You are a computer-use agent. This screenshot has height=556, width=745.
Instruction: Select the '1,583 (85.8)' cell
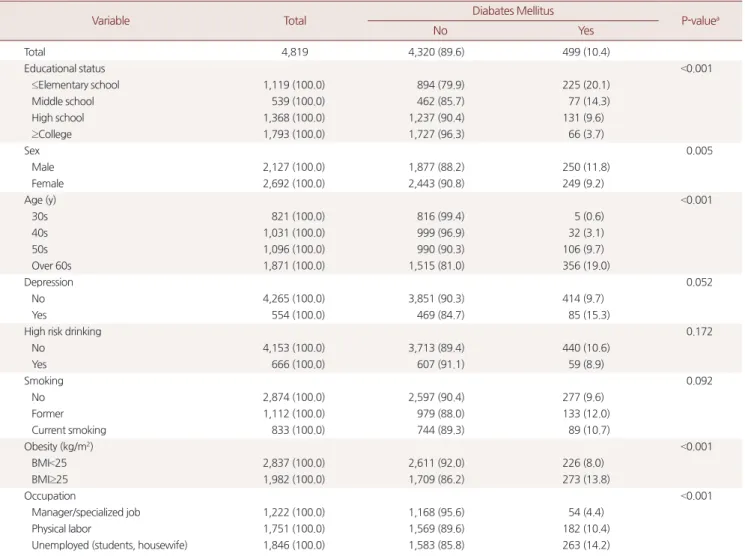[436, 545]
